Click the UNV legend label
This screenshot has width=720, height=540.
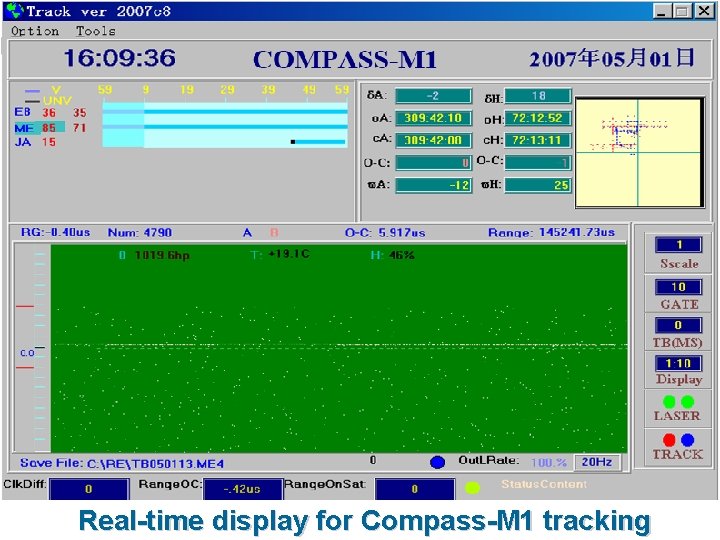pos(57,101)
